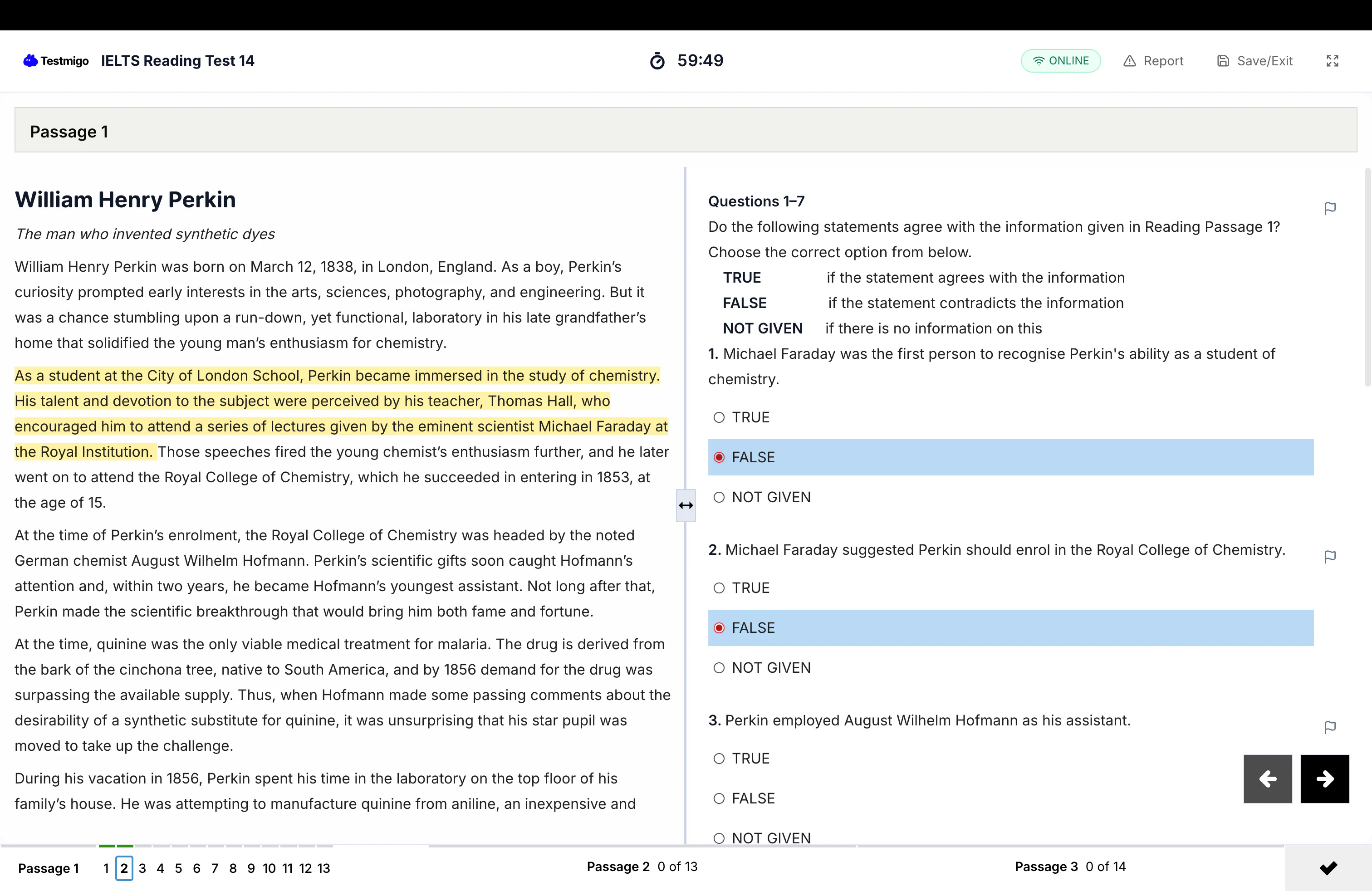1372x891 pixels.
Task: Go to next question with right arrow
Action: (x=1325, y=778)
